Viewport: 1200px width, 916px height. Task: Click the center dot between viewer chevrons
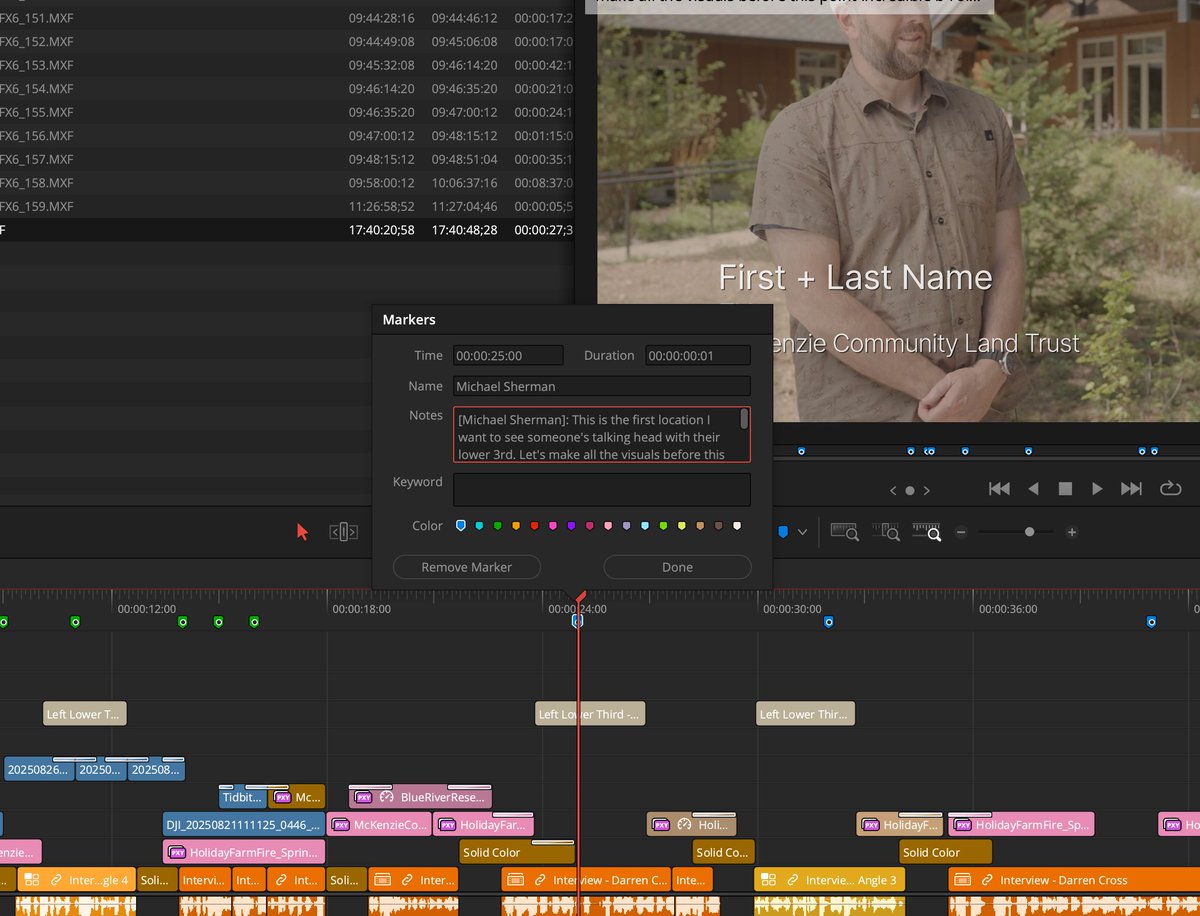coord(910,491)
